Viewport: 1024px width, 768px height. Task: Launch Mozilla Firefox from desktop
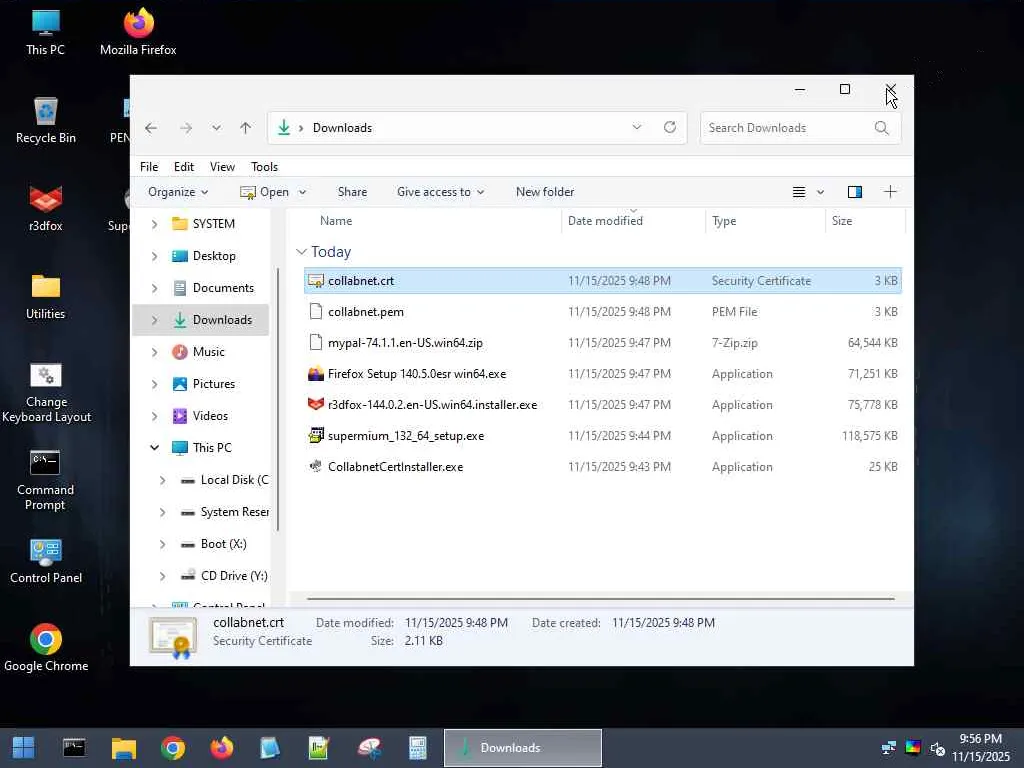tap(138, 32)
